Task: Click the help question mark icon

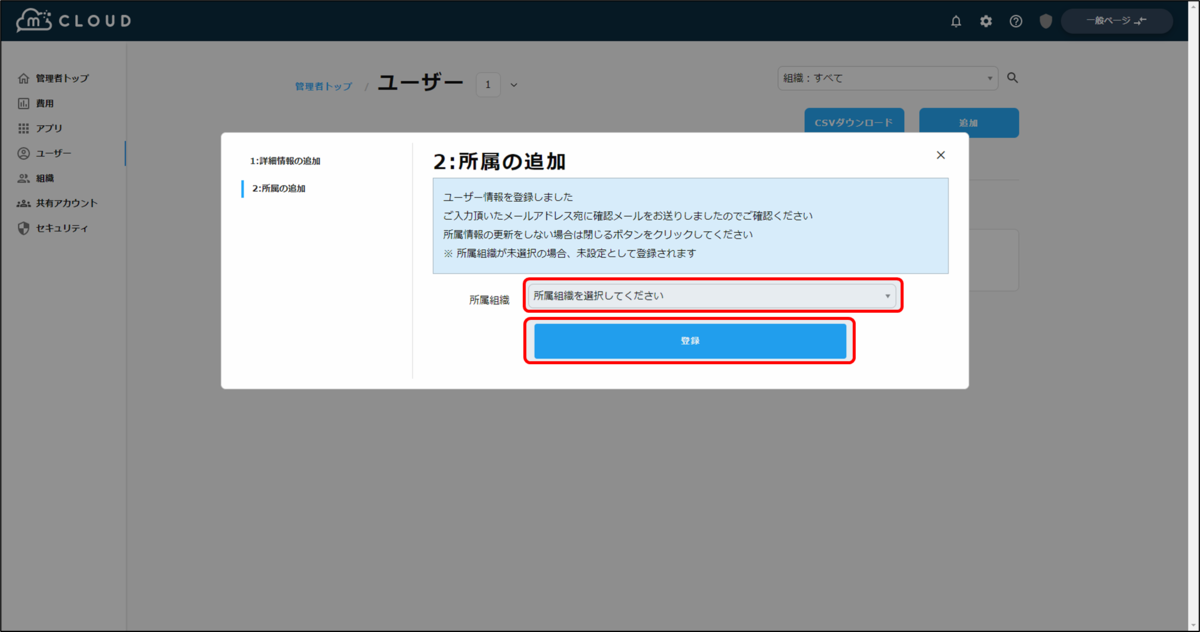Action: click(1015, 20)
